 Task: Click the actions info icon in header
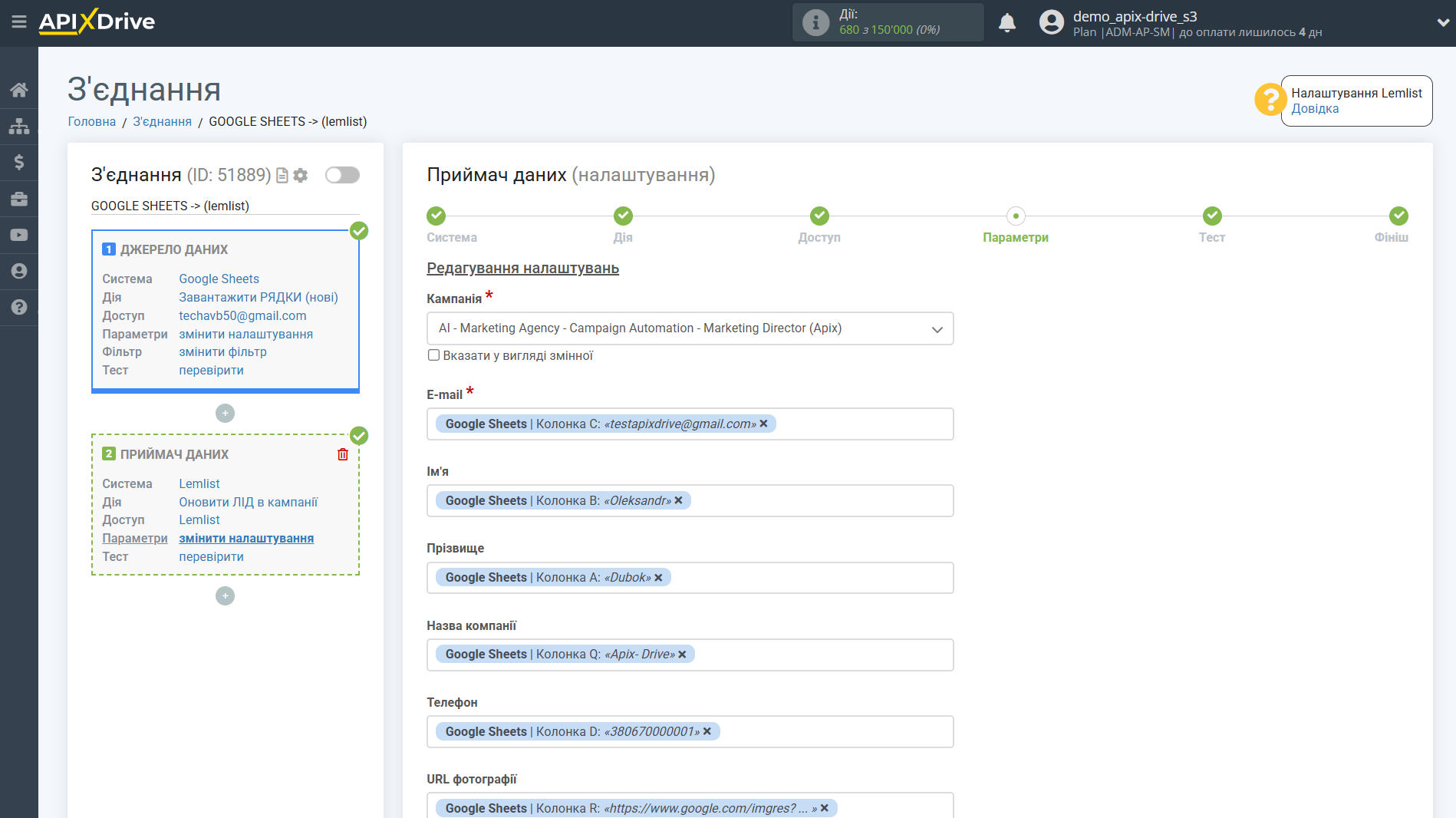815,22
